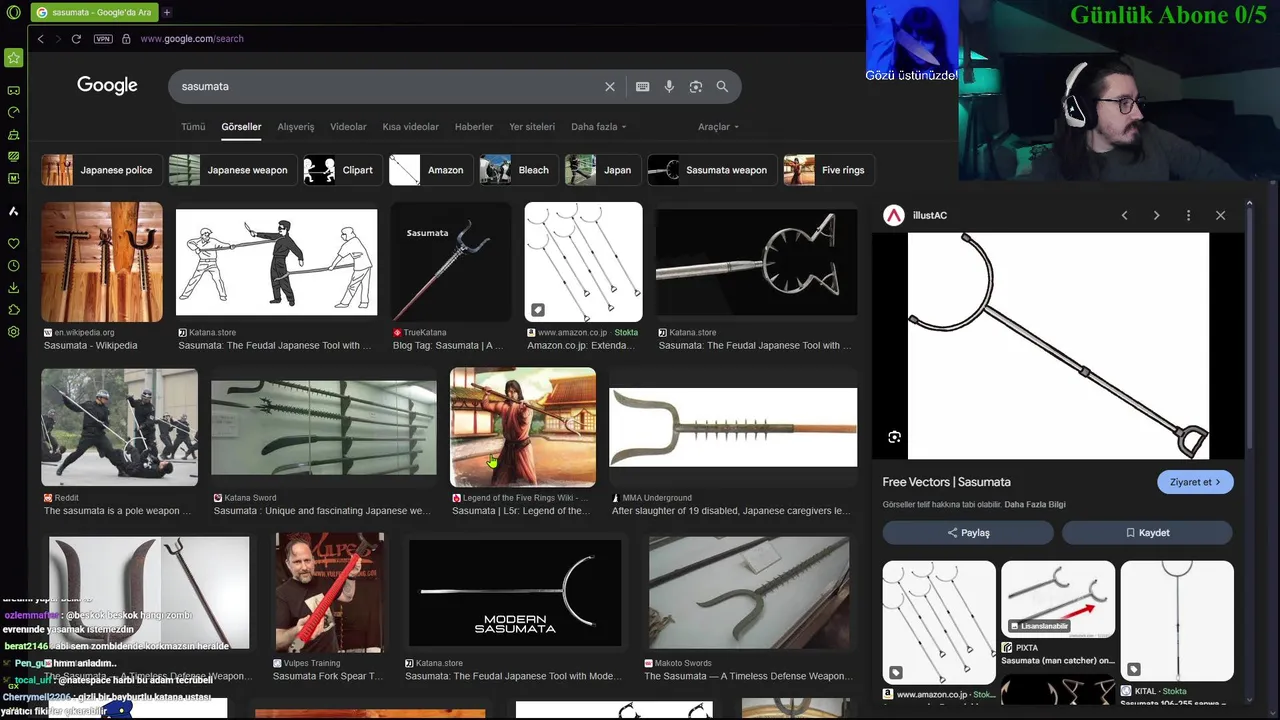
Task: Open the heart favorites sidebar icon
Action: 13,244
